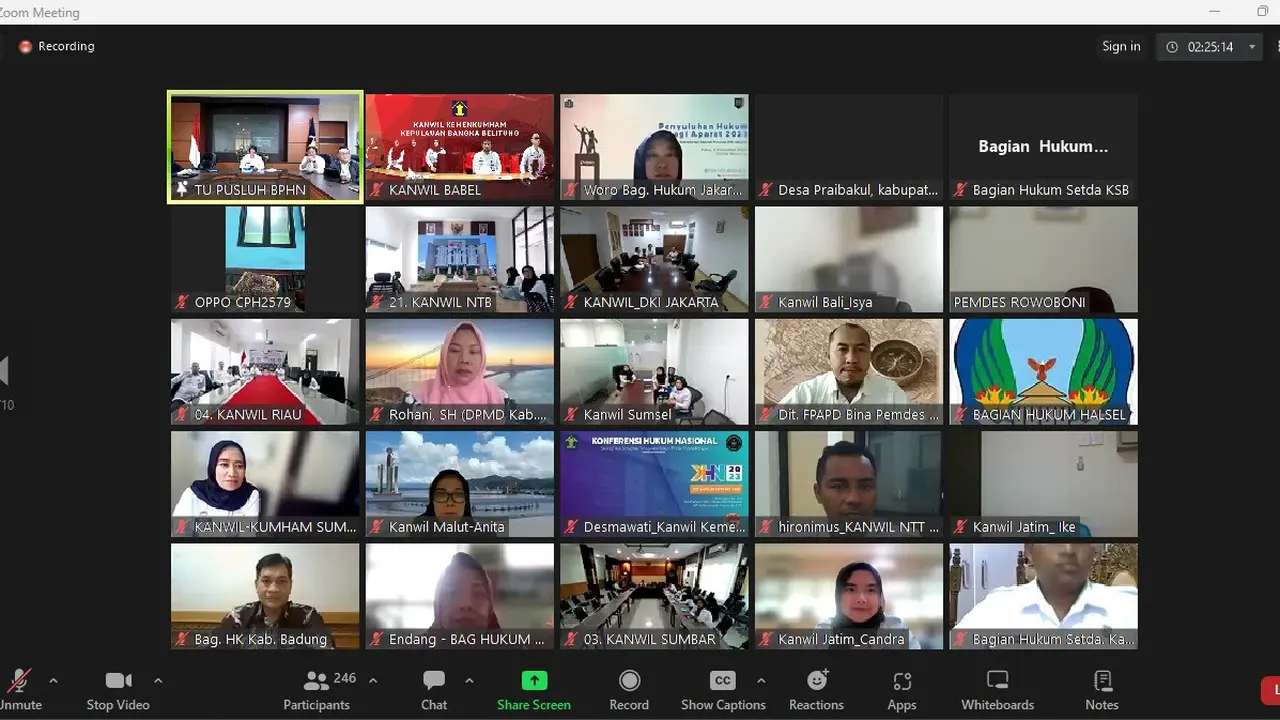Screen dimensions: 1280x720
Task: Select Kanwil Sumsel video tile
Action: pyautogui.click(x=654, y=372)
